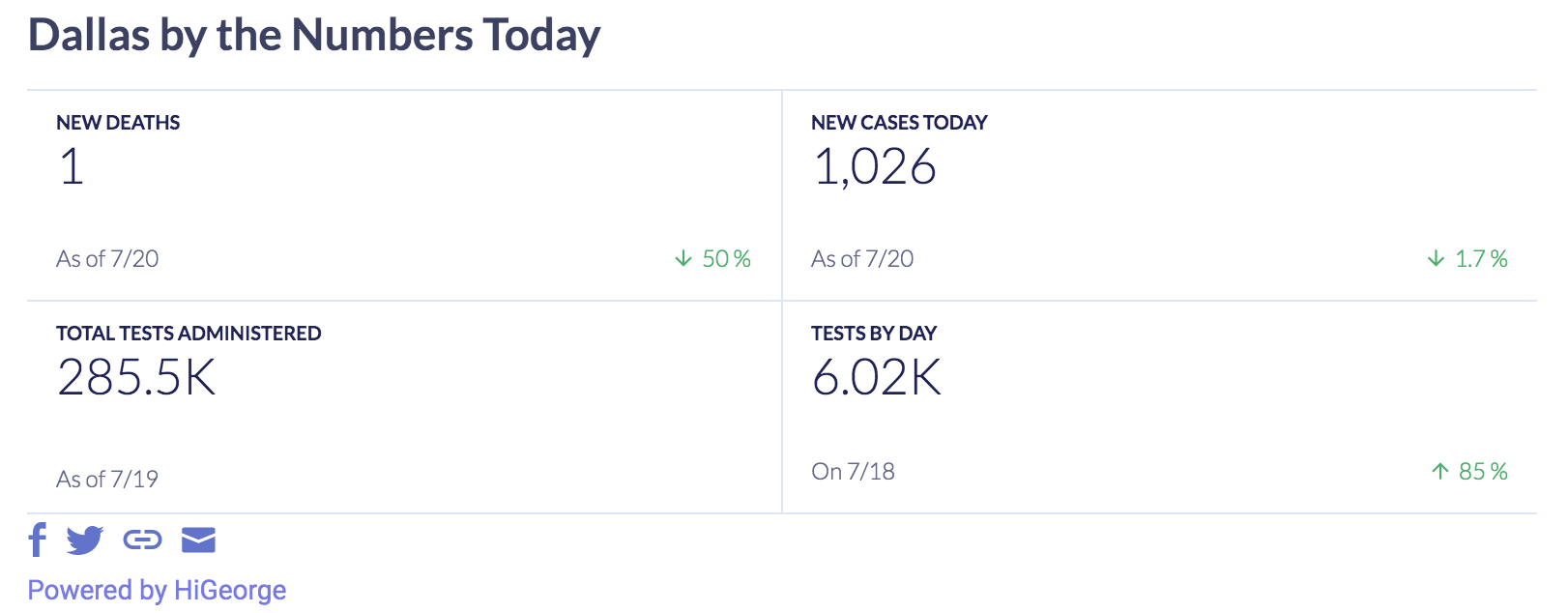Click the TOTAL TESTS ADMINISTERED label
The width and height of the screenshot is (1568, 613).
pyautogui.click(x=189, y=334)
